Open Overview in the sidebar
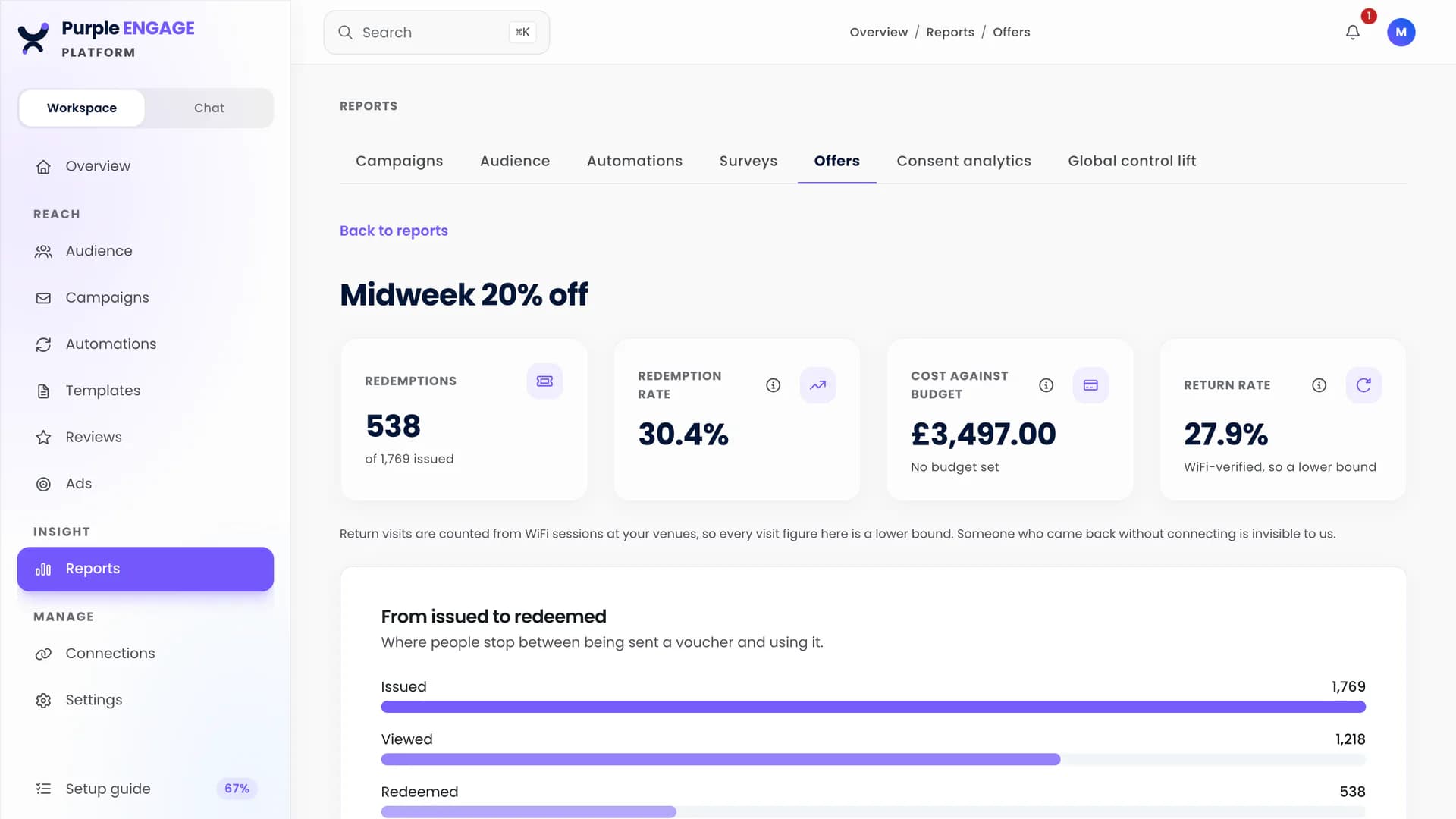1456x819 pixels. (x=146, y=166)
